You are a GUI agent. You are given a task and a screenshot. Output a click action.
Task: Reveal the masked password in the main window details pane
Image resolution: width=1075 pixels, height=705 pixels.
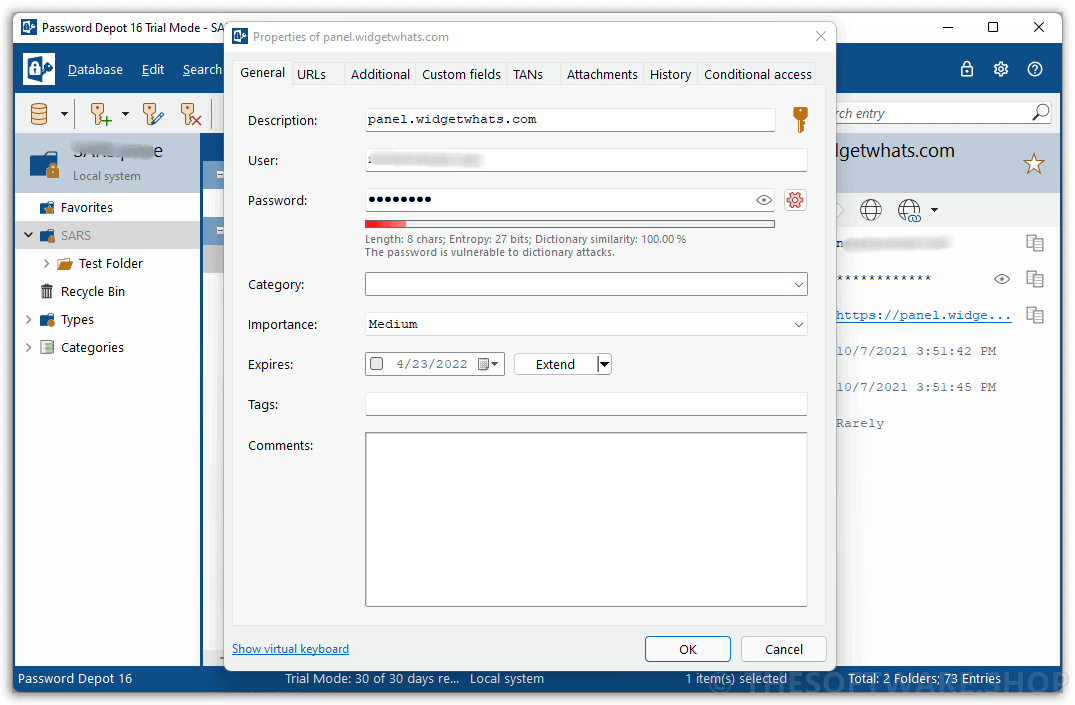click(1002, 278)
